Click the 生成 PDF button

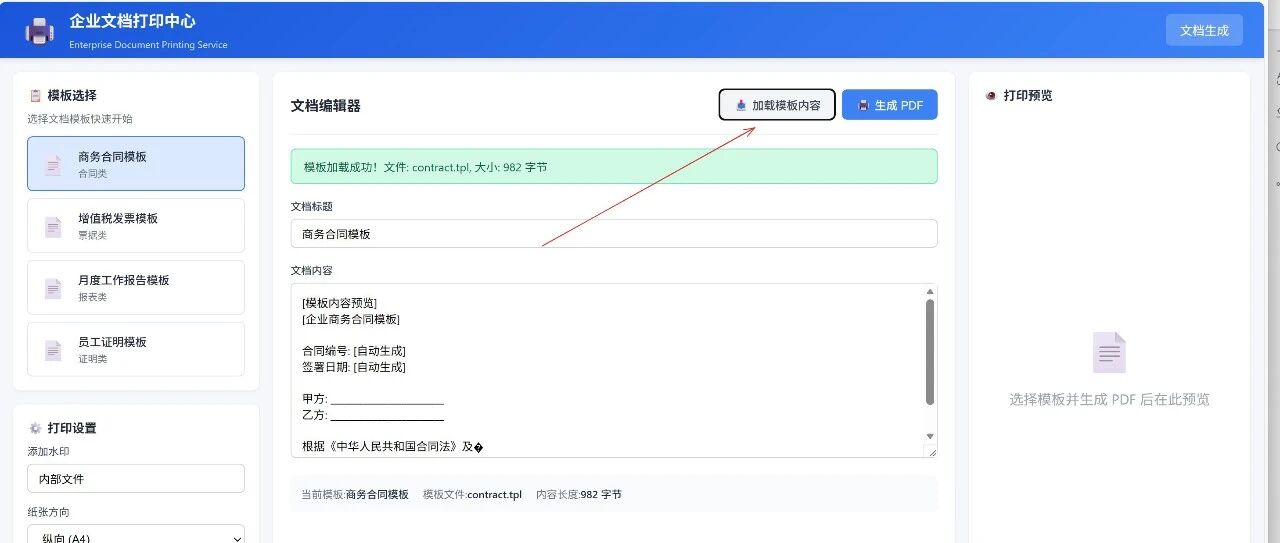tap(890, 105)
